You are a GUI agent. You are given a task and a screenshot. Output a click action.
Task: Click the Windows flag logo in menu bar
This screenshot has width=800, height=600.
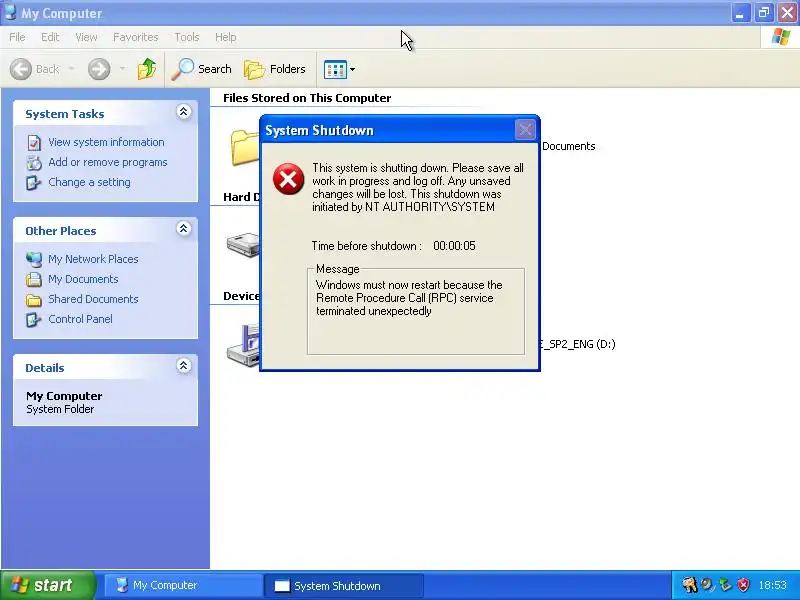coord(781,37)
